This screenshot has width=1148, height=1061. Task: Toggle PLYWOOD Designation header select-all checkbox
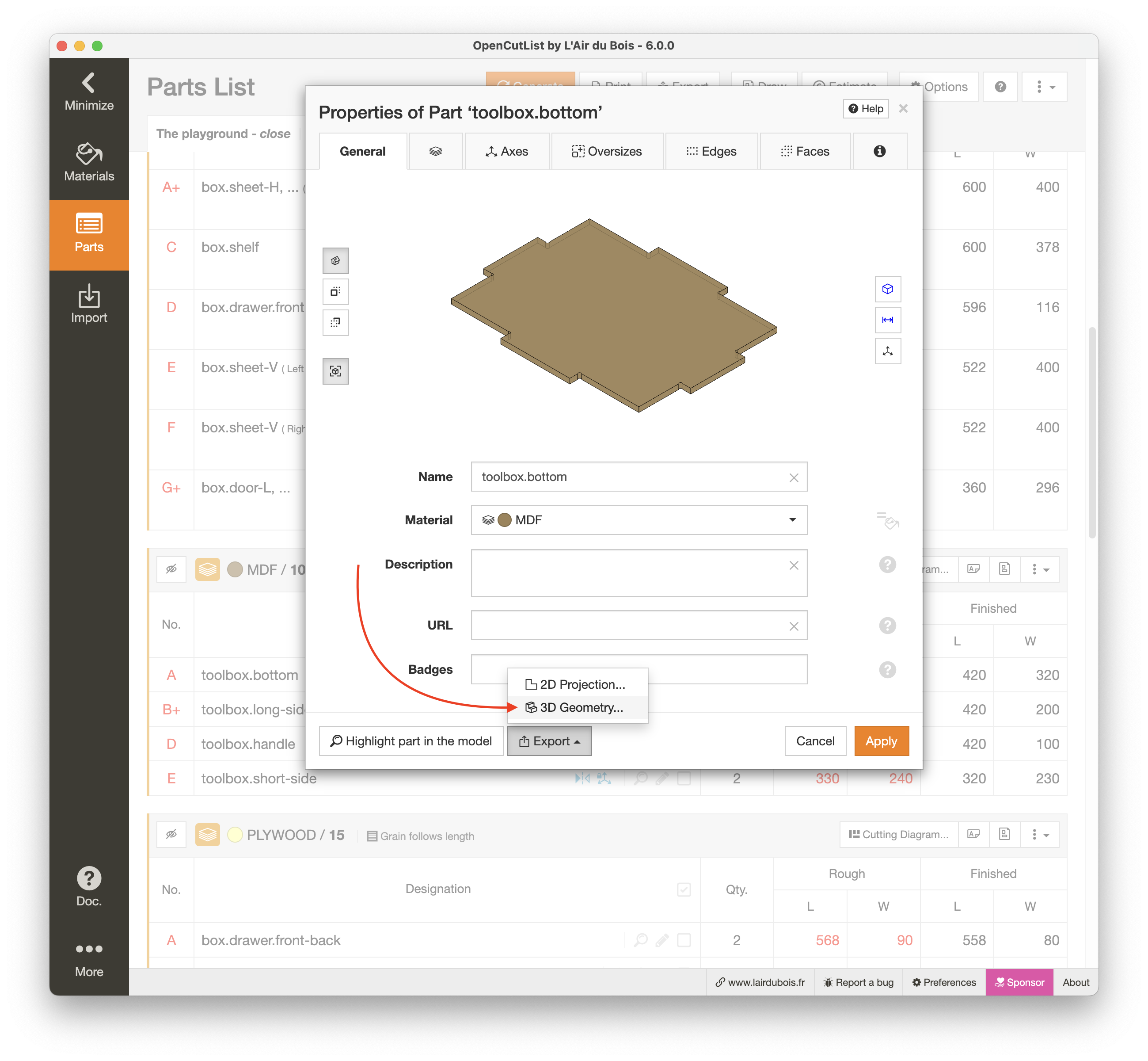pos(683,889)
